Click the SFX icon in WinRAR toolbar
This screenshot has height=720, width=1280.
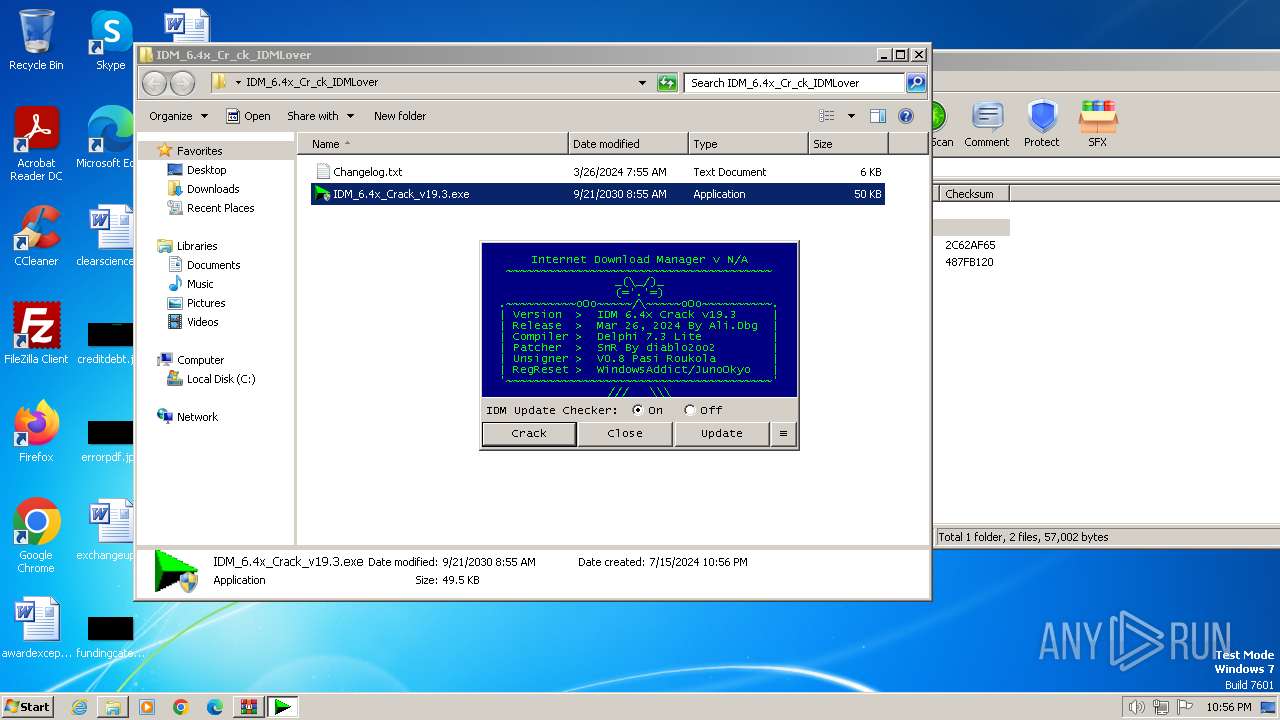coord(1098,125)
